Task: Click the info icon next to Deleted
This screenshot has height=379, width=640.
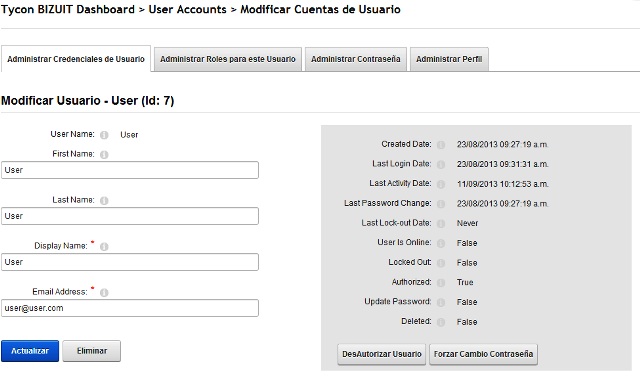Action: pyautogui.click(x=441, y=322)
